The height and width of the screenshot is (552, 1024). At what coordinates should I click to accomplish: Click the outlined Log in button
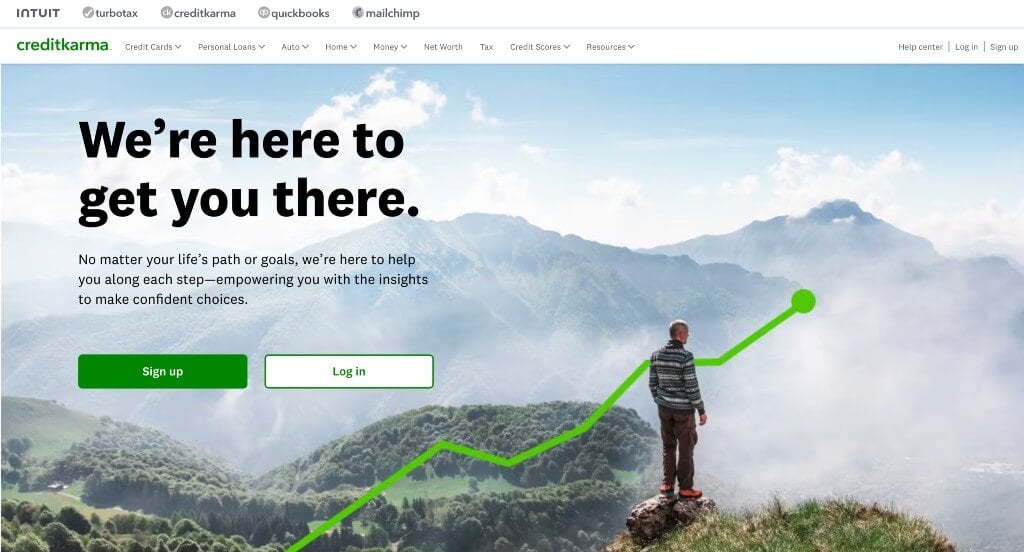point(349,371)
